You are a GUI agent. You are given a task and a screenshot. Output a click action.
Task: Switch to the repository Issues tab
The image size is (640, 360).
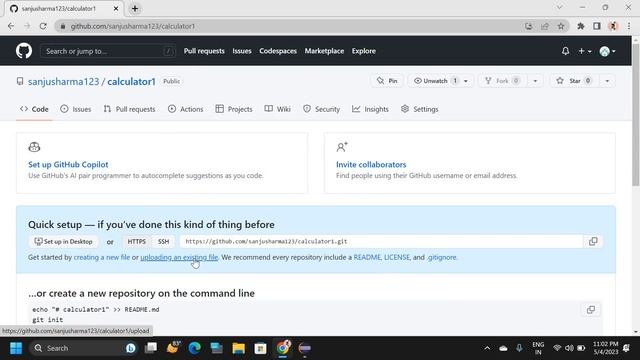click(76, 109)
